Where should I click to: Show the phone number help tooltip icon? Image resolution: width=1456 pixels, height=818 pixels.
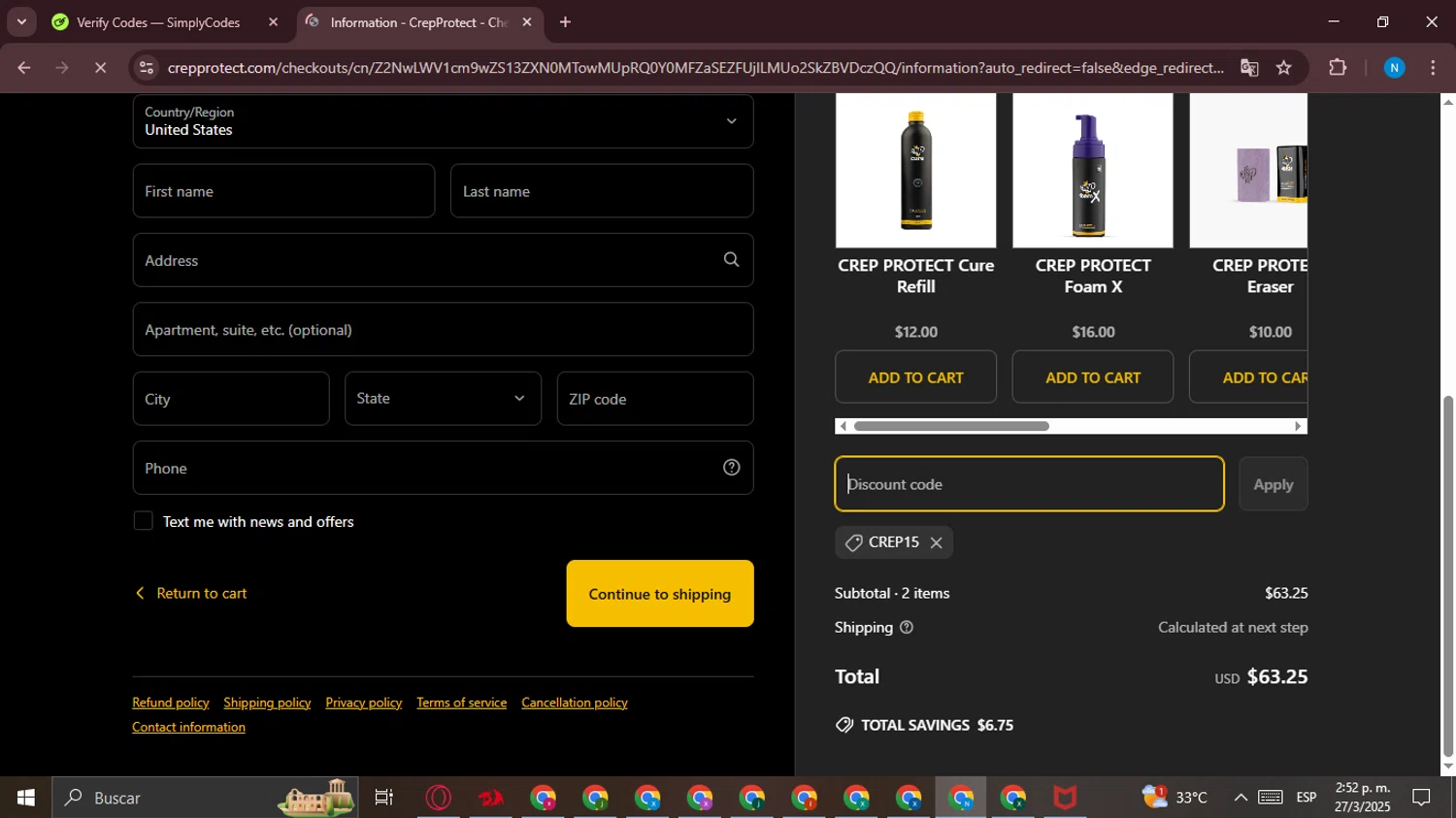731,468
